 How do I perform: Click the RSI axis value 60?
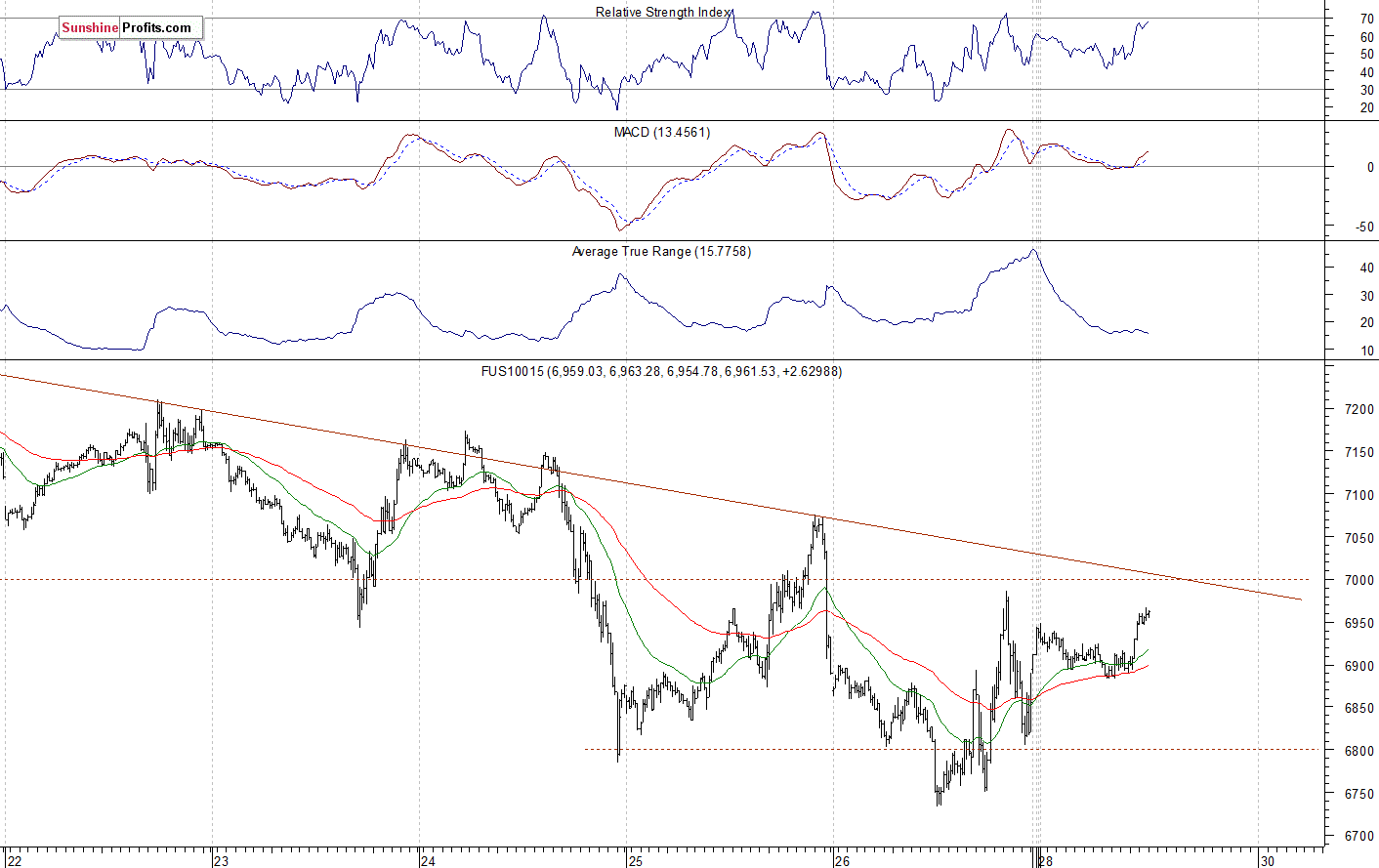1366,37
